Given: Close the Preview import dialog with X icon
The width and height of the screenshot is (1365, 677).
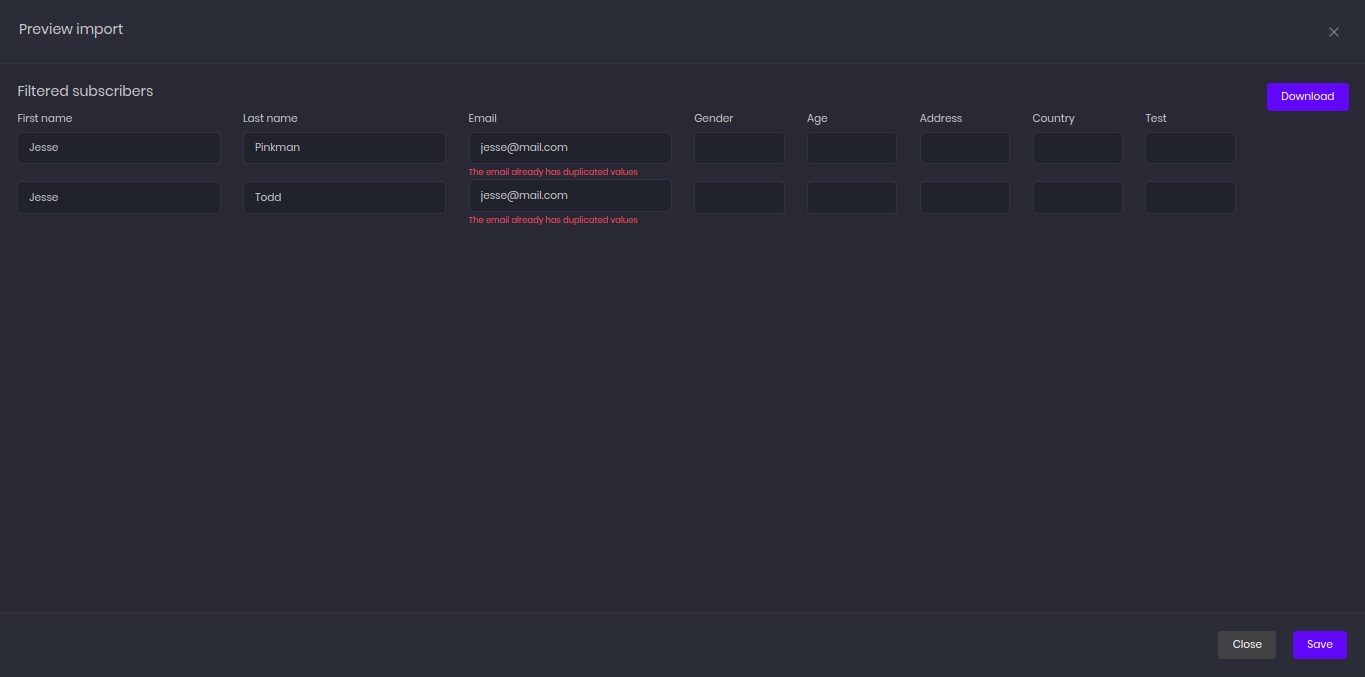Looking at the screenshot, I should click(1333, 32).
